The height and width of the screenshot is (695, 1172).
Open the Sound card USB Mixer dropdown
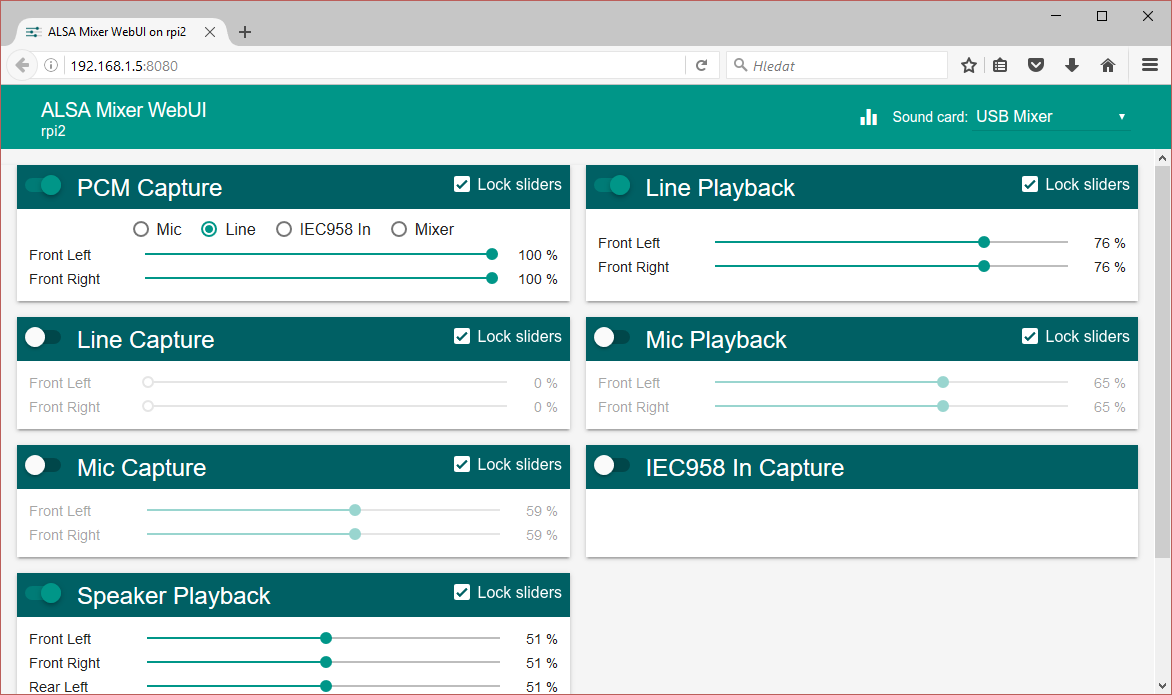[1051, 117]
